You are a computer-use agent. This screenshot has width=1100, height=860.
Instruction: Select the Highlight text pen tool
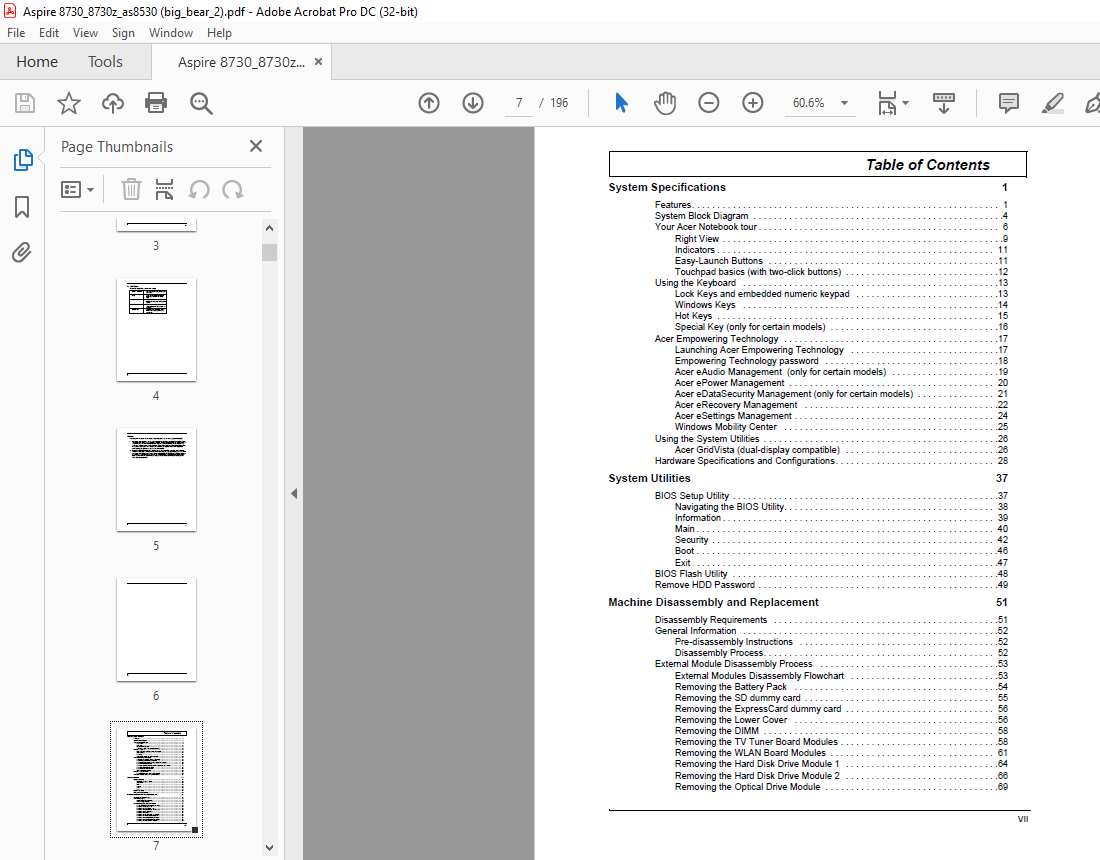[1052, 103]
